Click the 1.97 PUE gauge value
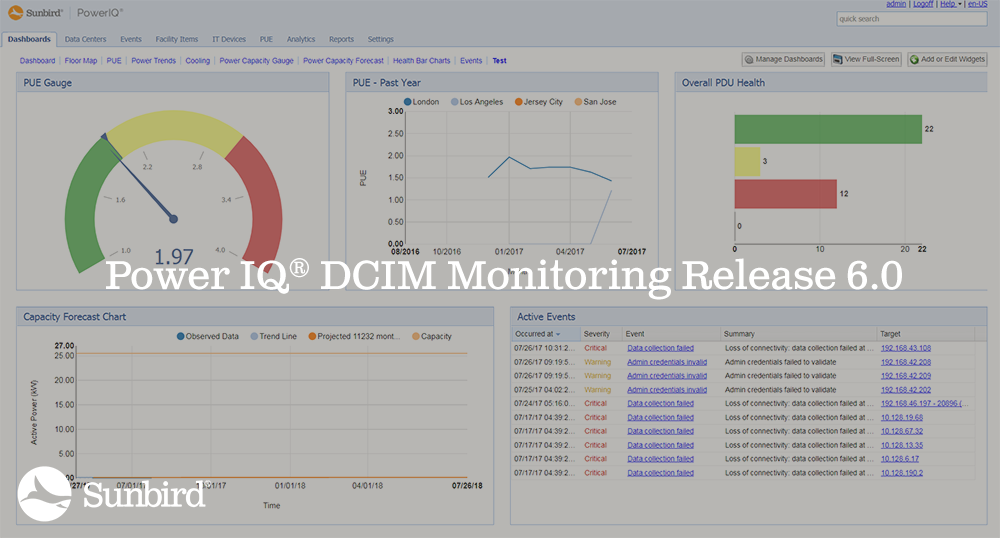 pyautogui.click(x=173, y=257)
